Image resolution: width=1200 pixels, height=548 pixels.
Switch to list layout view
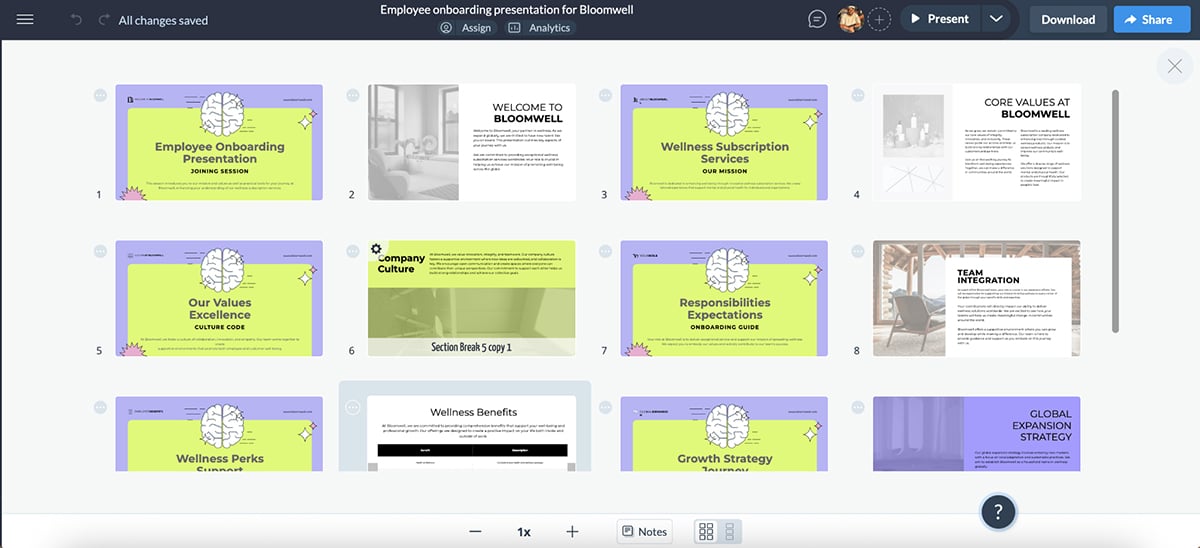click(729, 532)
